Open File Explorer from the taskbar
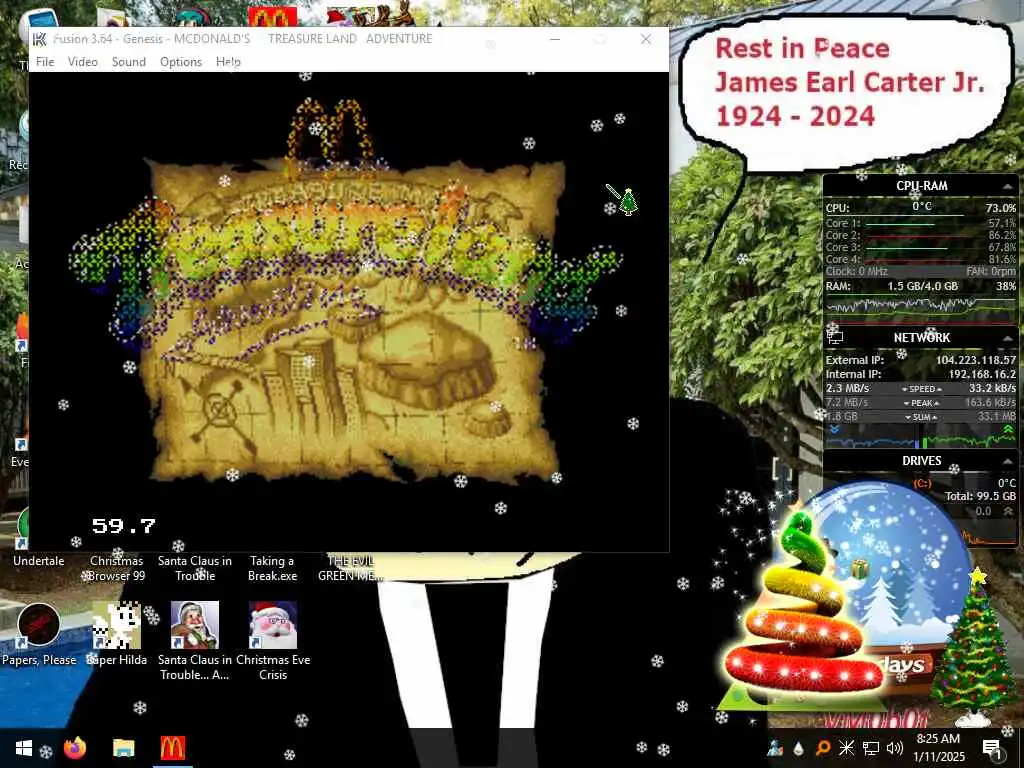This screenshot has width=1024, height=768. coord(123,748)
